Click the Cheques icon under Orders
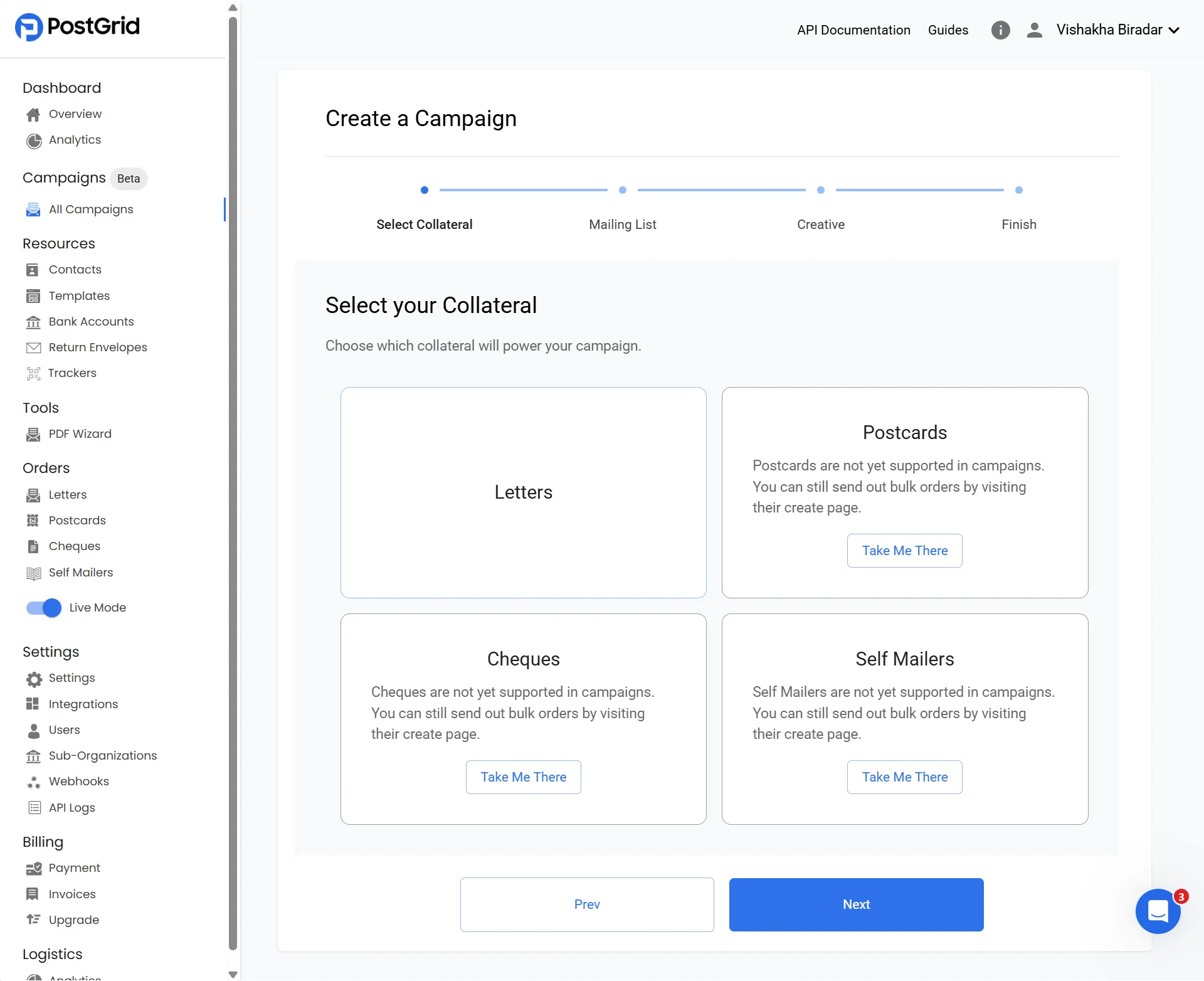This screenshot has height=981, width=1204. tap(33, 546)
